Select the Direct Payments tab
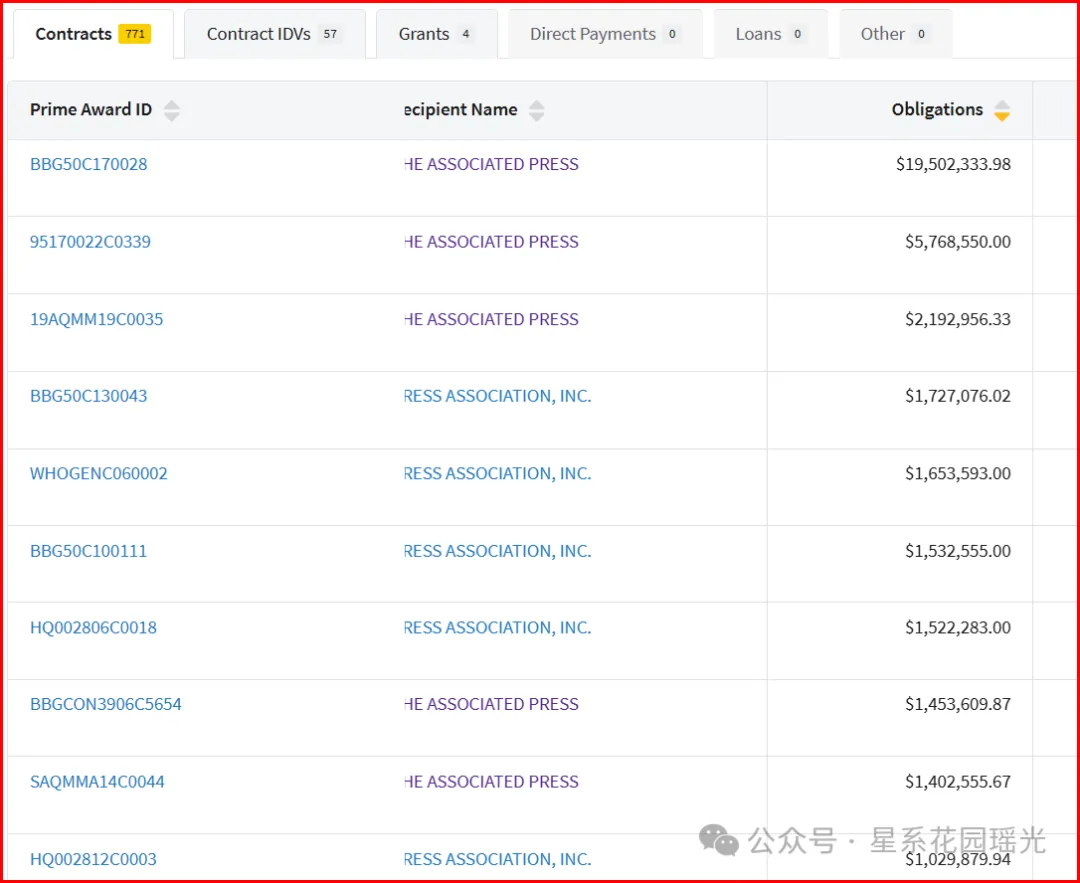The image size is (1080, 883). [605, 34]
